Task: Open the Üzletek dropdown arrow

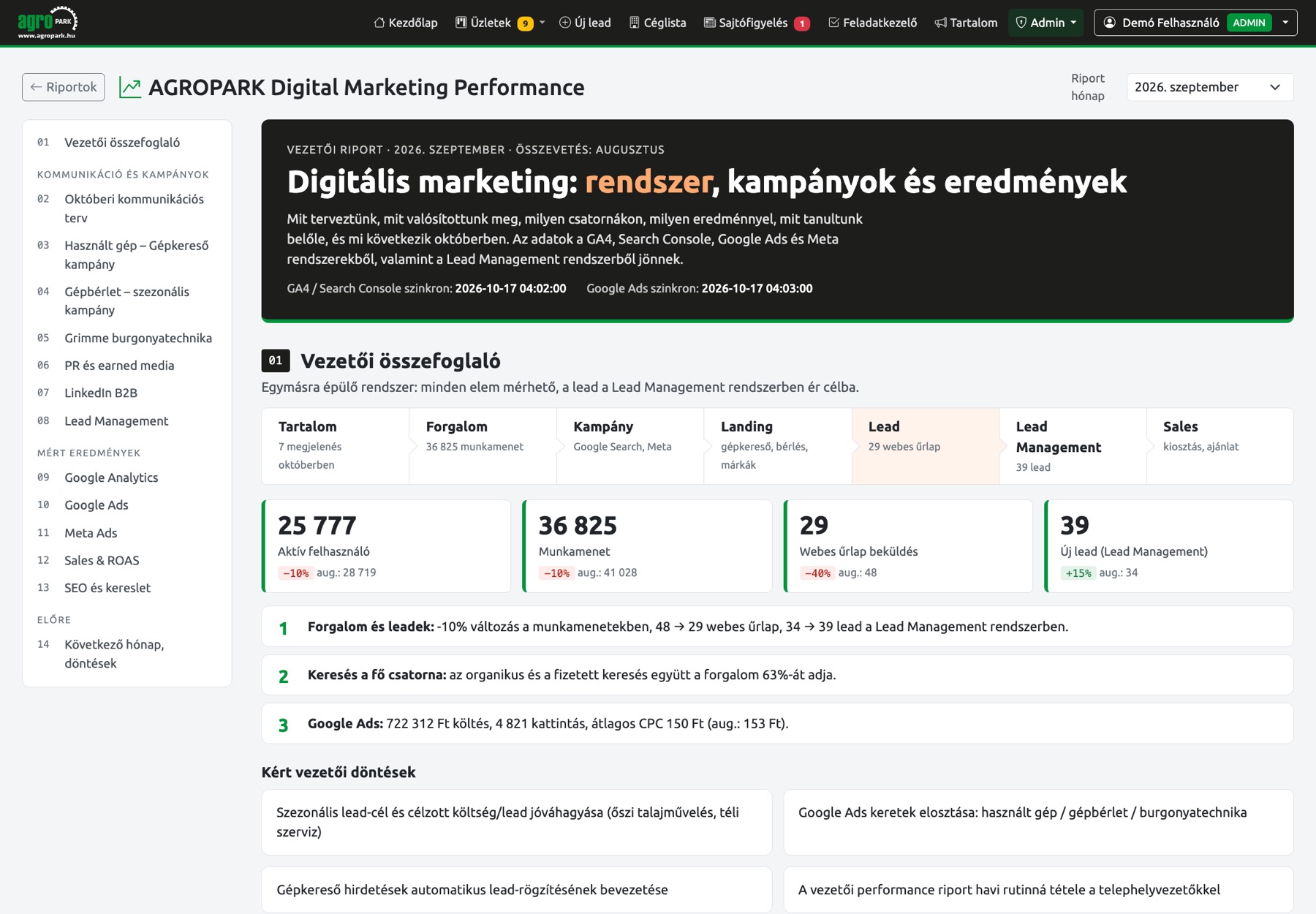Action: pos(542,23)
